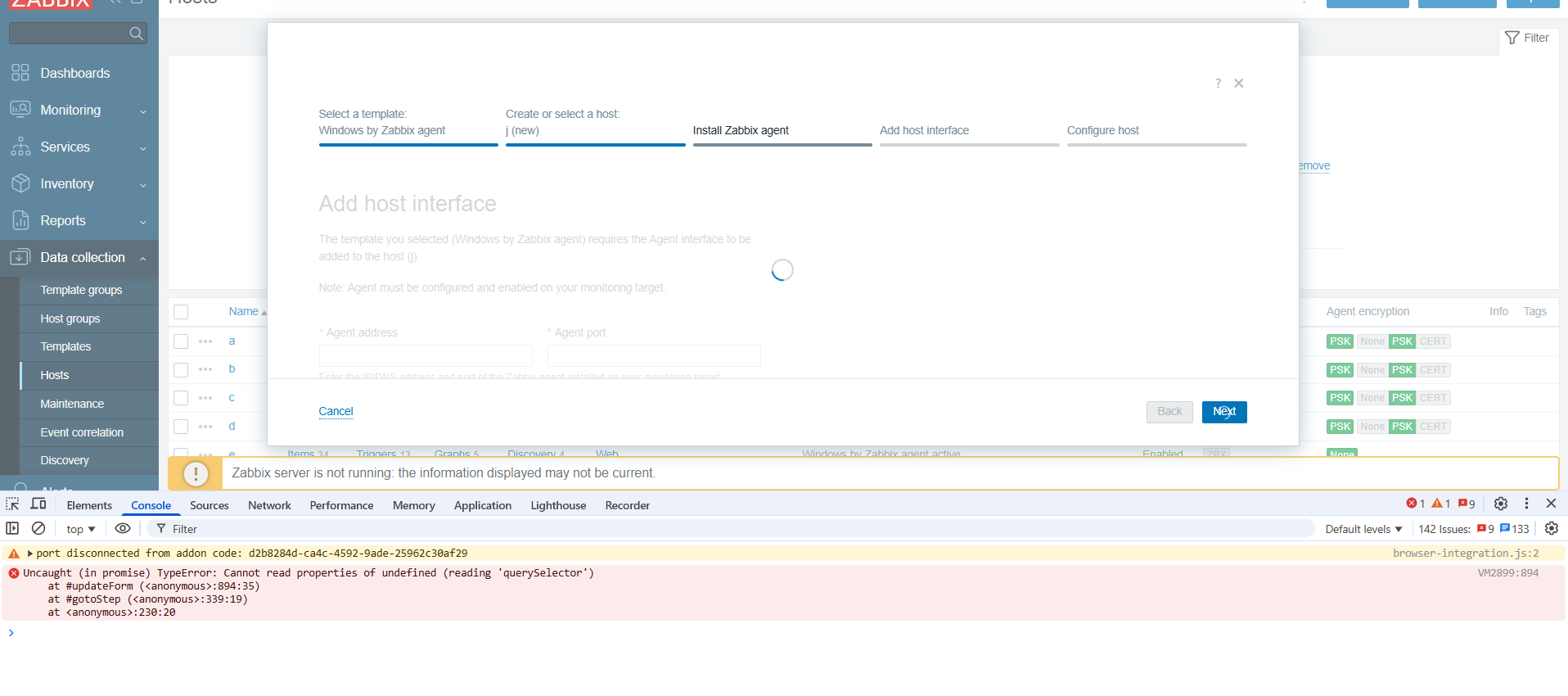Screen dimensions: 1568x696
Task: Click the Services sidebar icon
Action: pyautogui.click(x=20, y=147)
